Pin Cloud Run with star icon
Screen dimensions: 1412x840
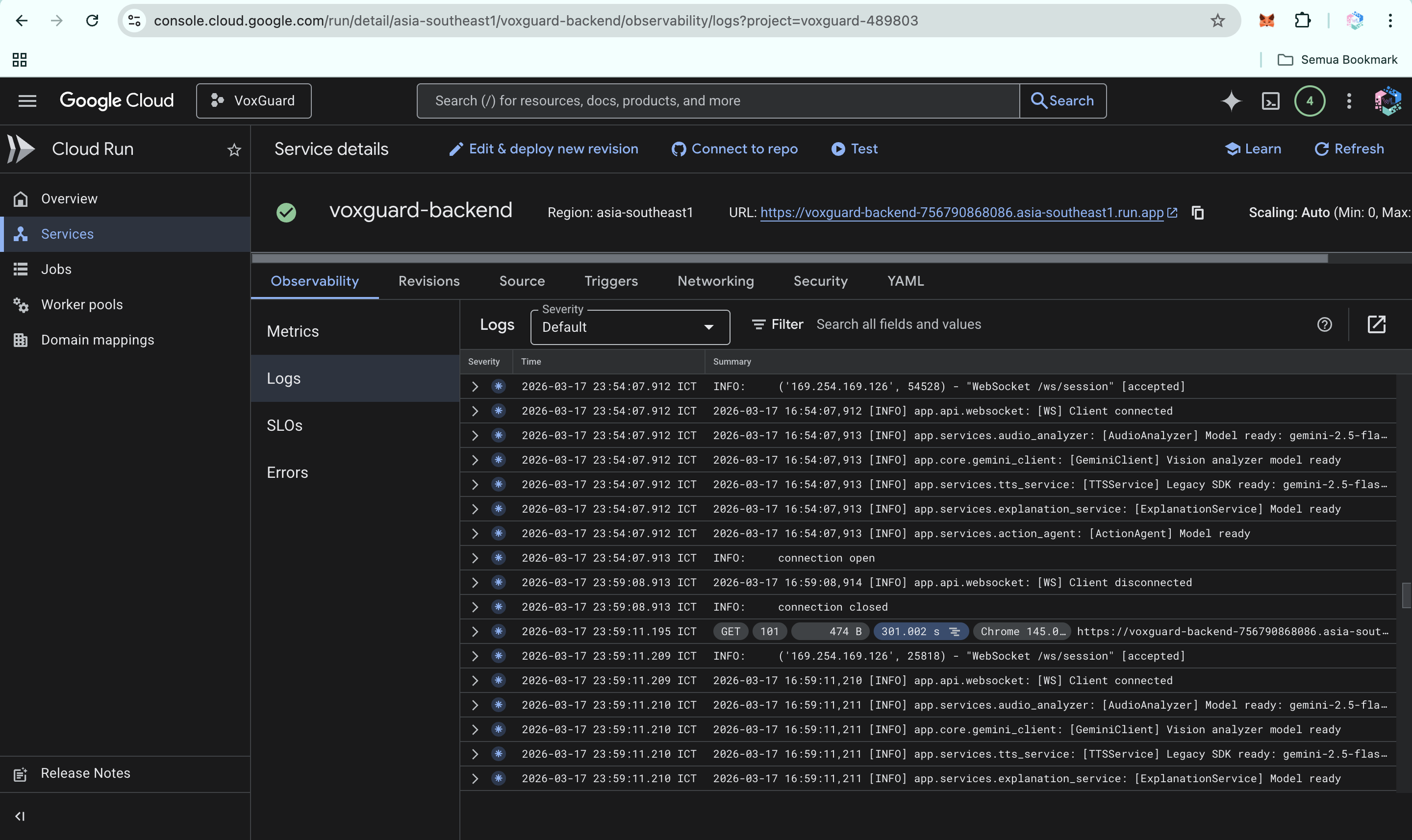(234, 149)
